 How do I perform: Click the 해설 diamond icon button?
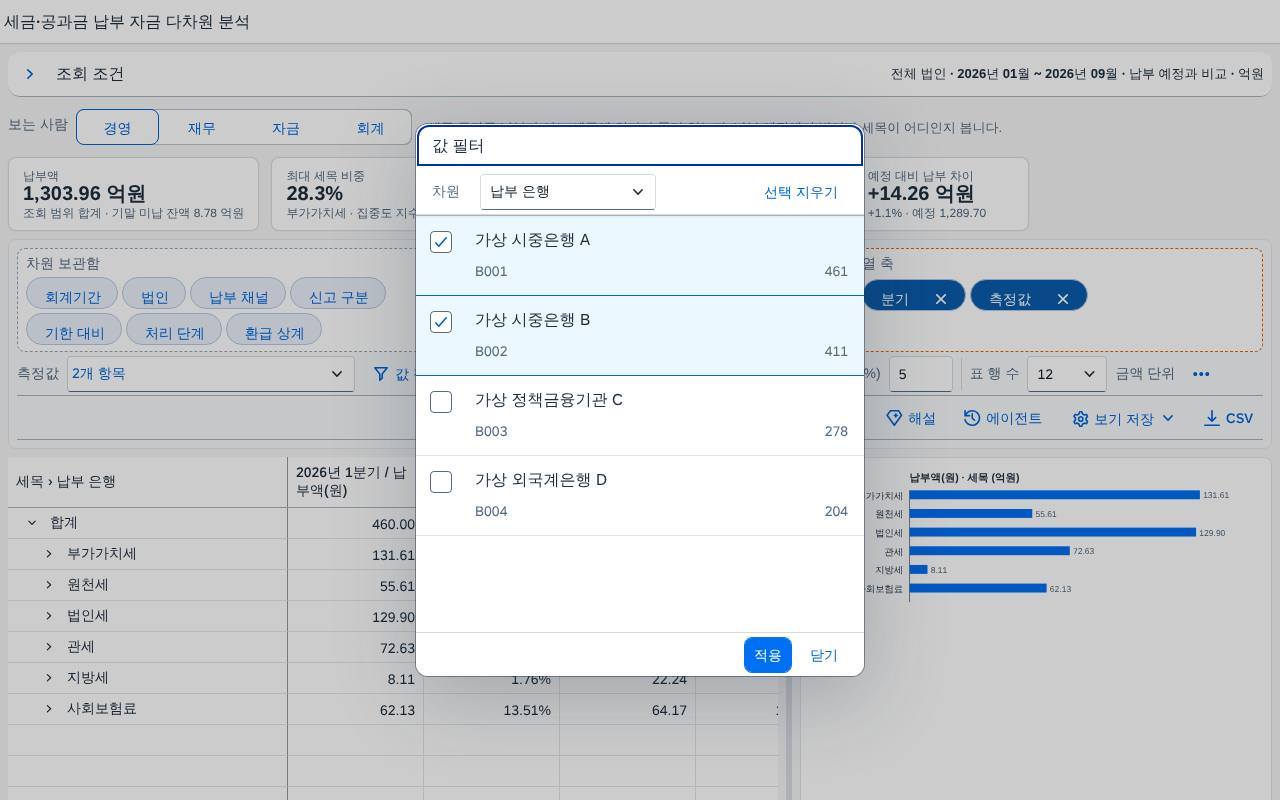pos(911,418)
